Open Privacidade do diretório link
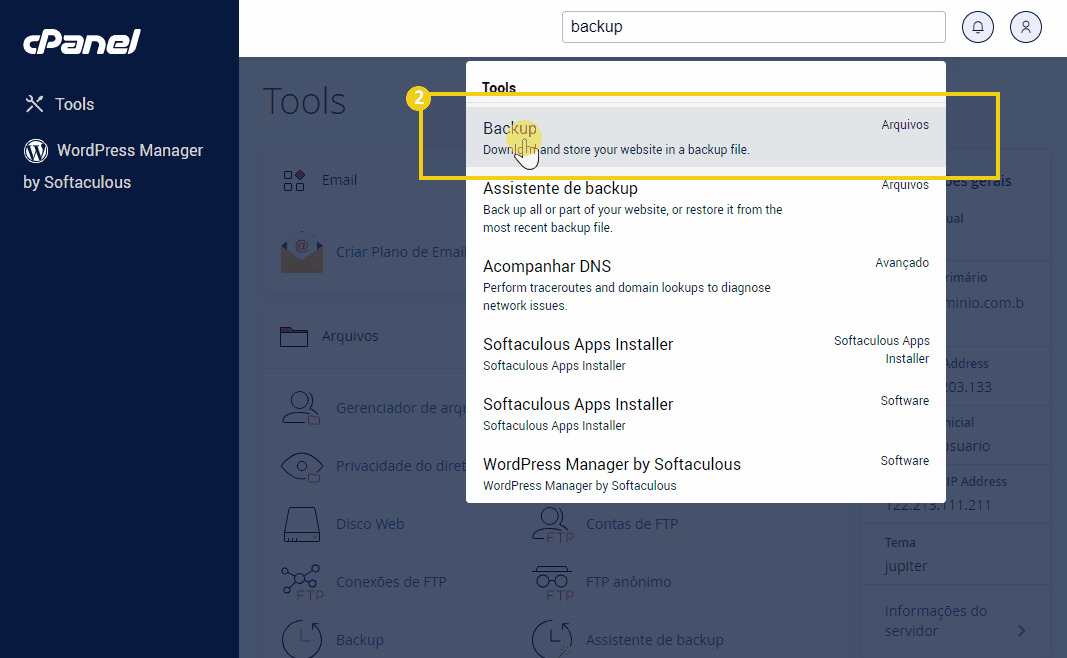Viewport: 1067px width, 658px height. tap(401, 466)
